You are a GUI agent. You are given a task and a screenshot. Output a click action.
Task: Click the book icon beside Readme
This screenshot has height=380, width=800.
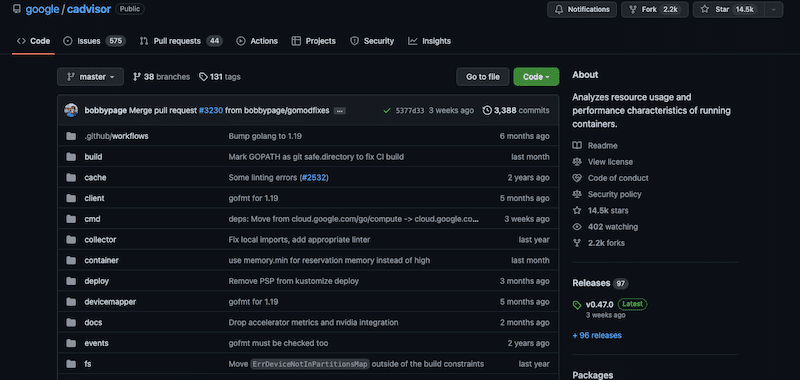pyautogui.click(x=577, y=145)
